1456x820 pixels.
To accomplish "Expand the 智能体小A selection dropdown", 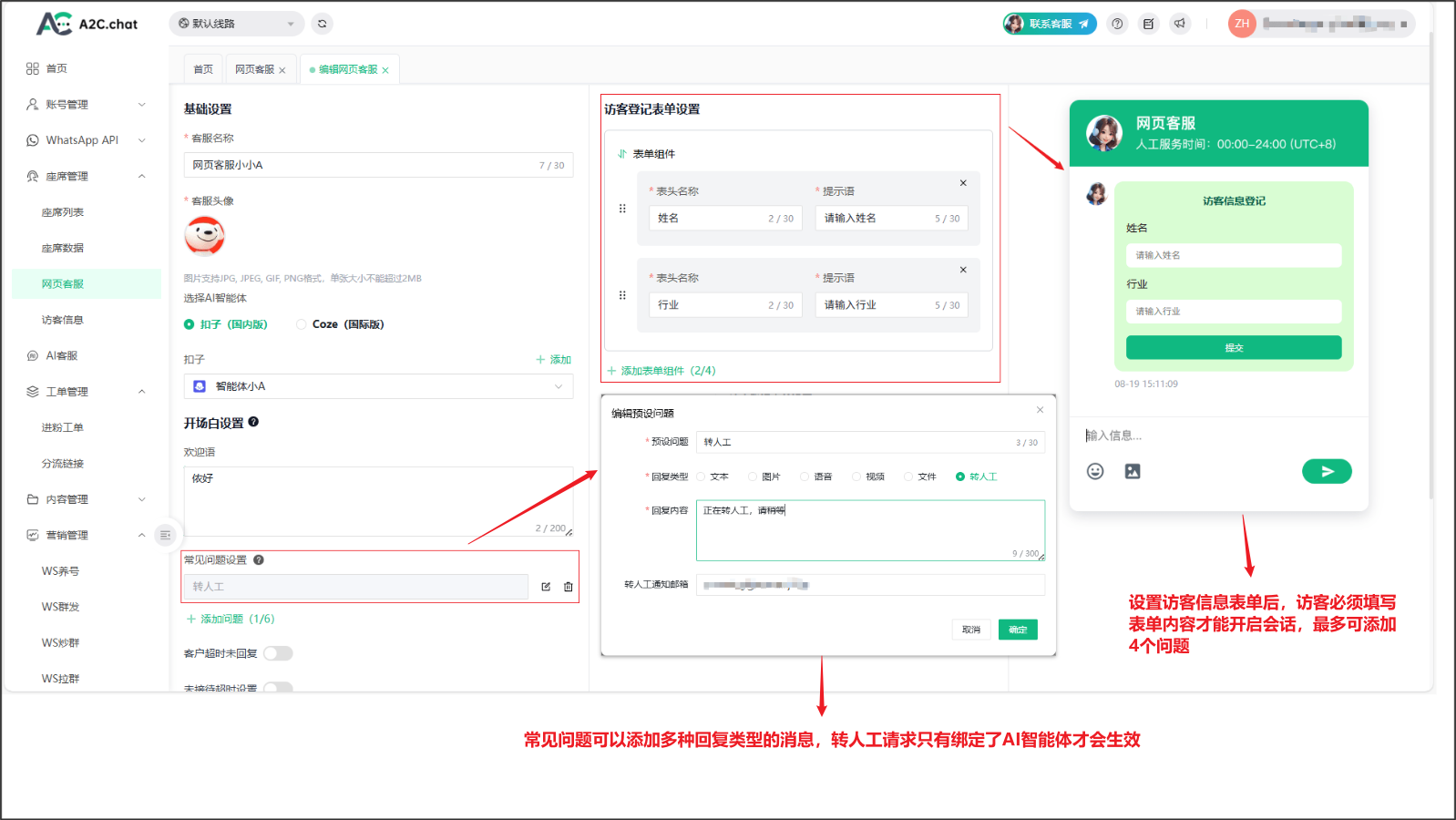I will [378, 386].
